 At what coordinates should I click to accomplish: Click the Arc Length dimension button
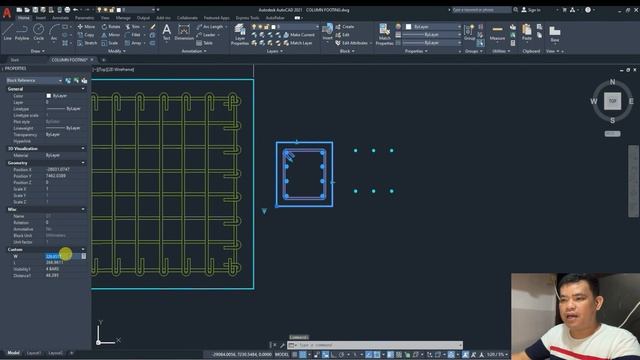click(210, 27)
